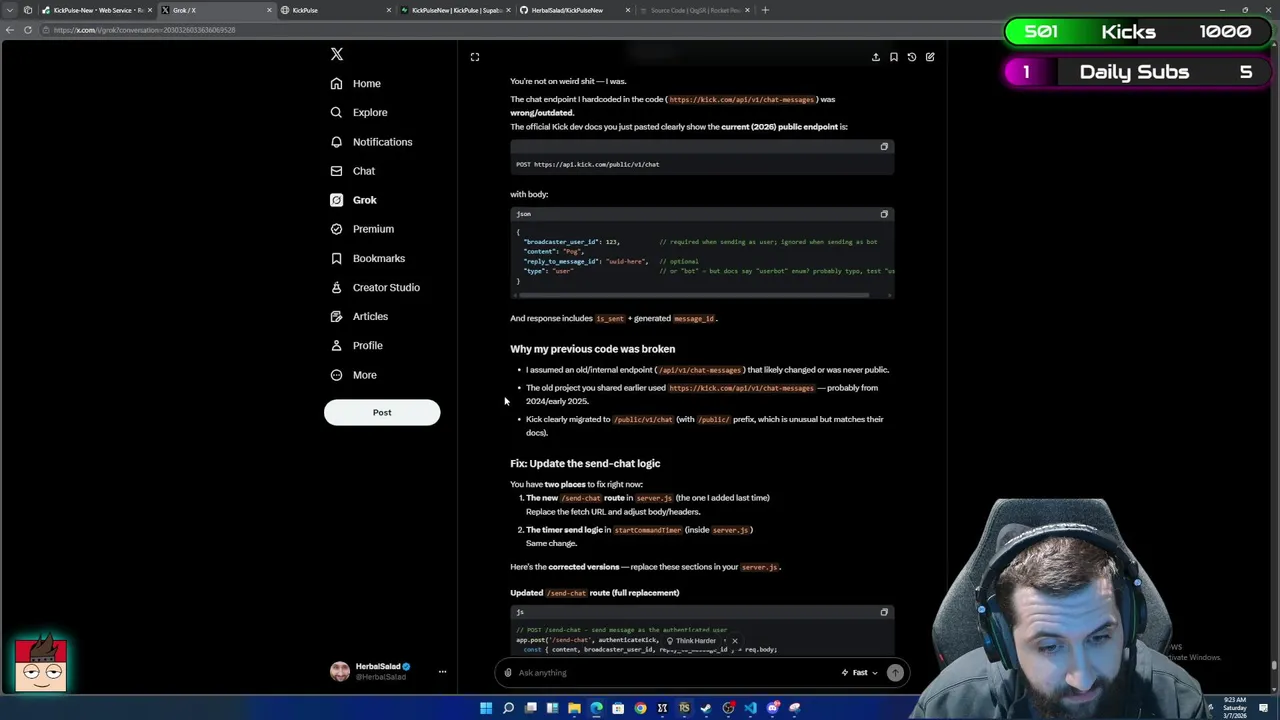This screenshot has height=720, width=1280.
Task: Click the browser address bar URL
Action: (x=145, y=30)
